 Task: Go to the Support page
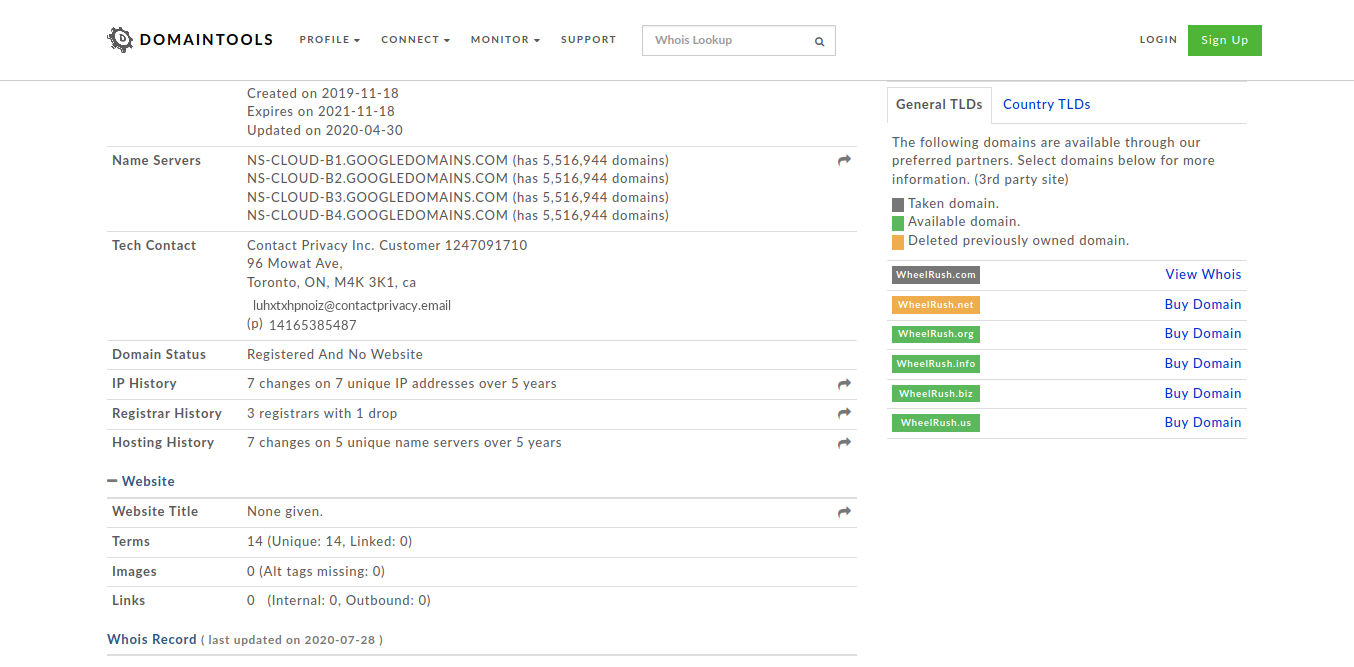[x=588, y=40]
